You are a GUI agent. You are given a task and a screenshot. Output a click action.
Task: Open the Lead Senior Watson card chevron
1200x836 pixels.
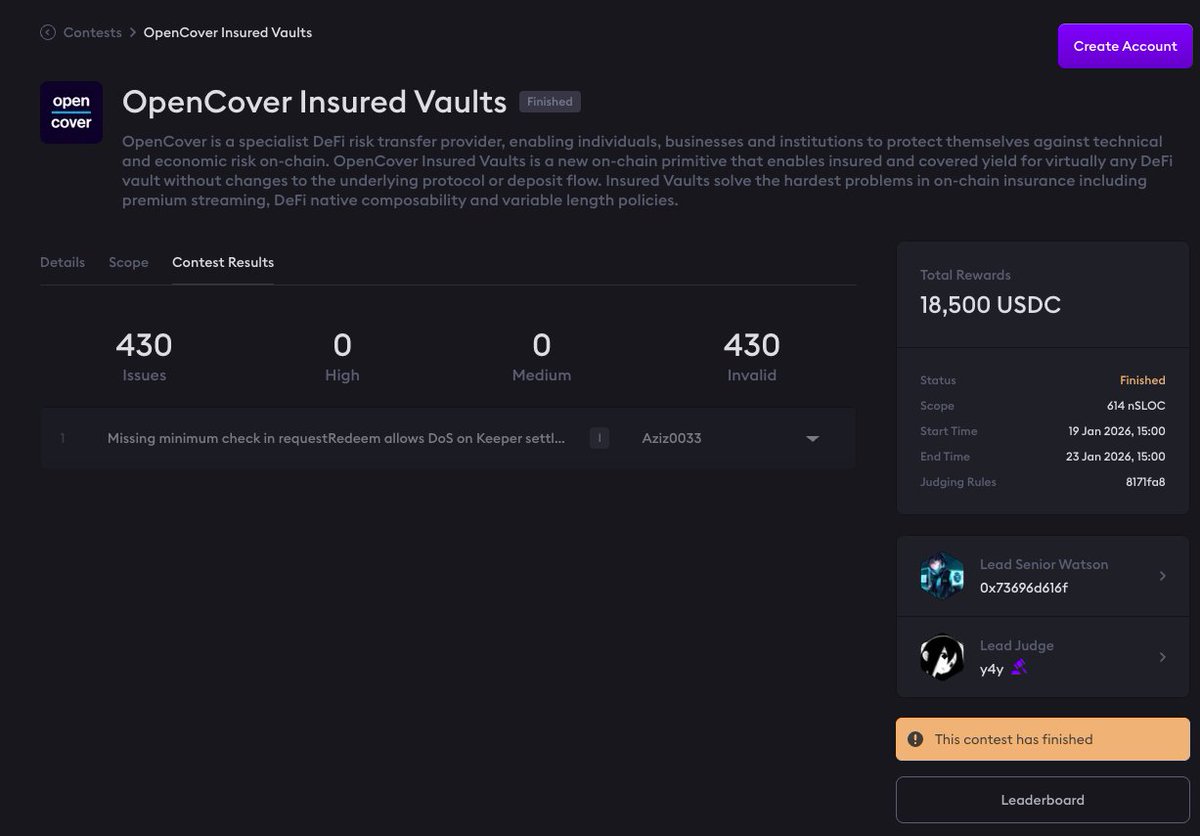pyautogui.click(x=1162, y=576)
